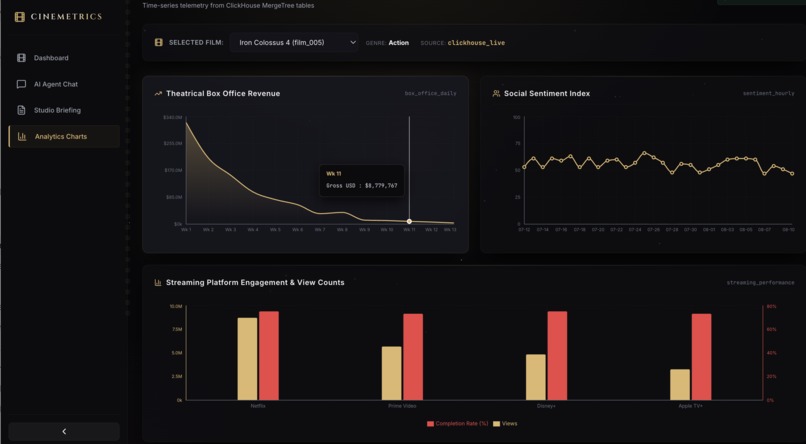Image resolution: width=806 pixels, height=444 pixels.
Task: Click the sentiment_hourly table label
Action: click(x=768, y=94)
